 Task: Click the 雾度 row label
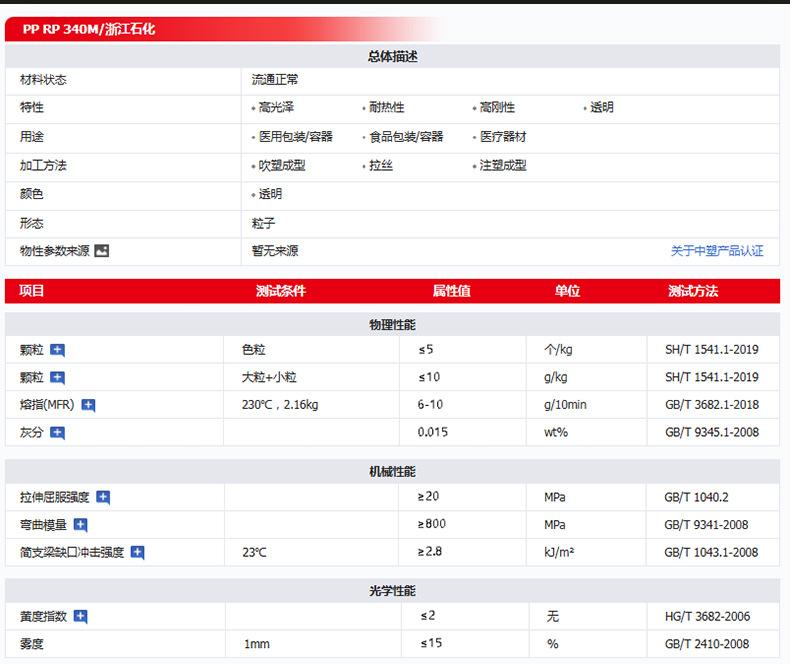click(x=31, y=644)
